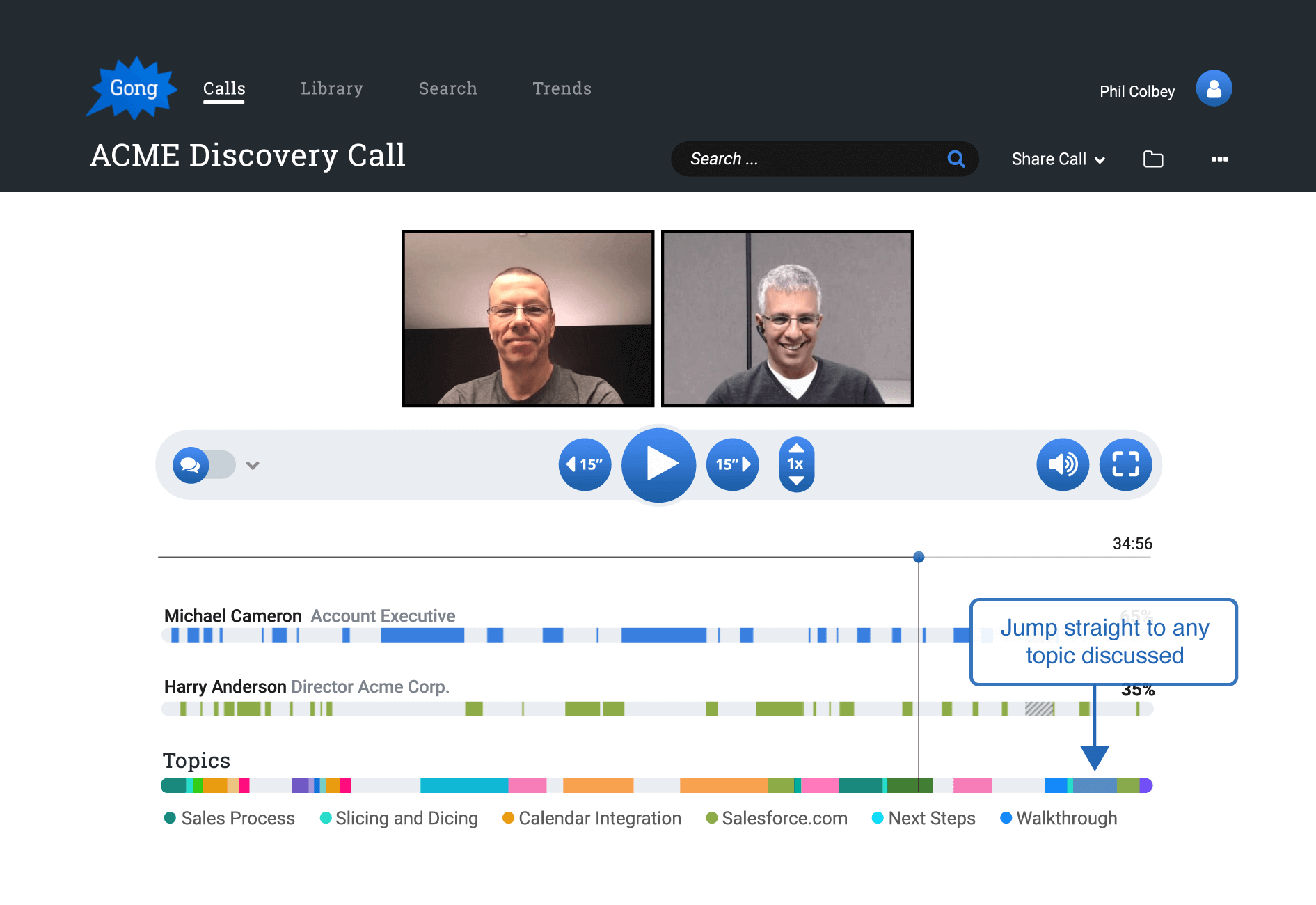The height and width of the screenshot is (905, 1316).
Task: Click the Gong logo
Action: [132, 88]
